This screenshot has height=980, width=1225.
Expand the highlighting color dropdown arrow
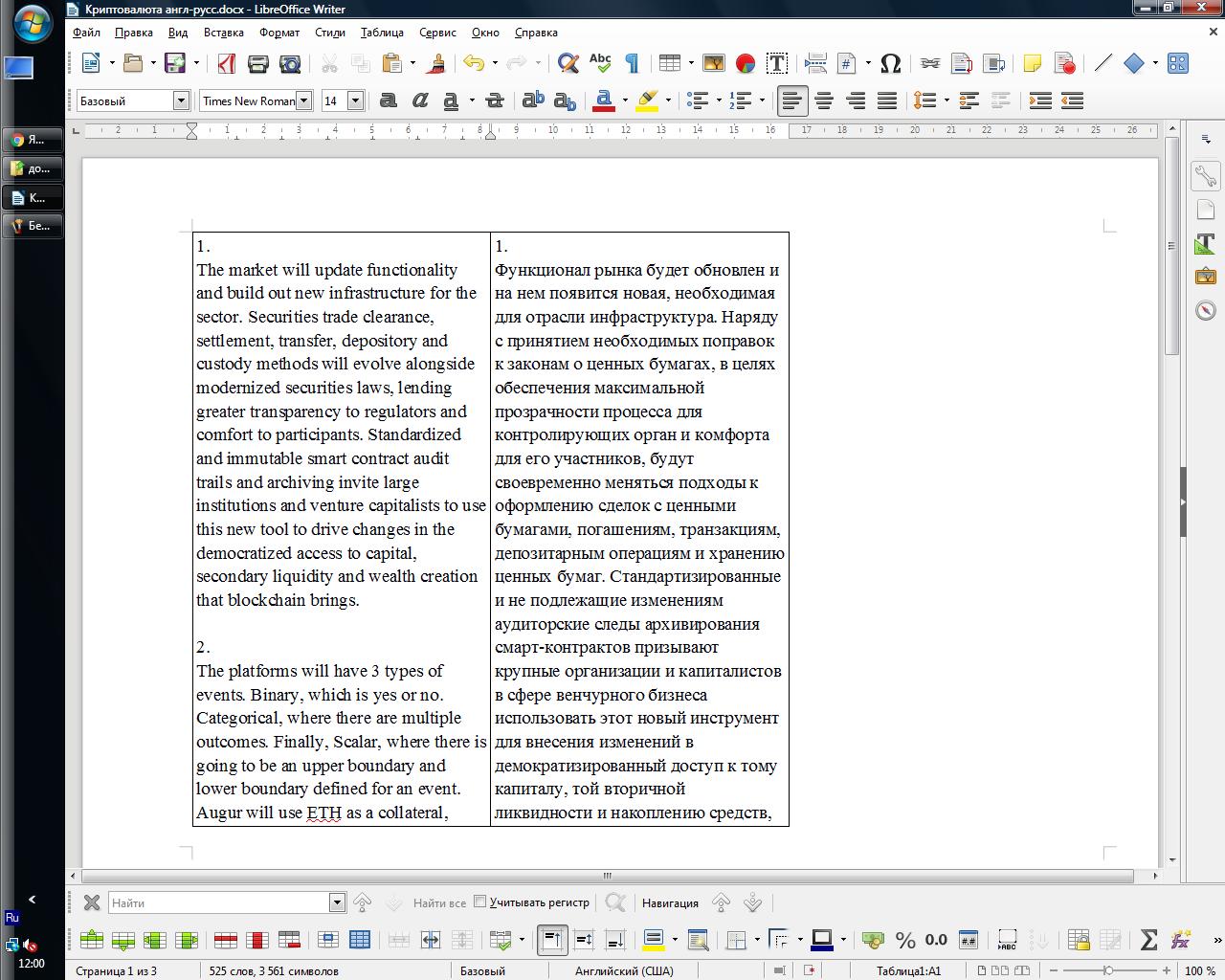click(667, 100)
